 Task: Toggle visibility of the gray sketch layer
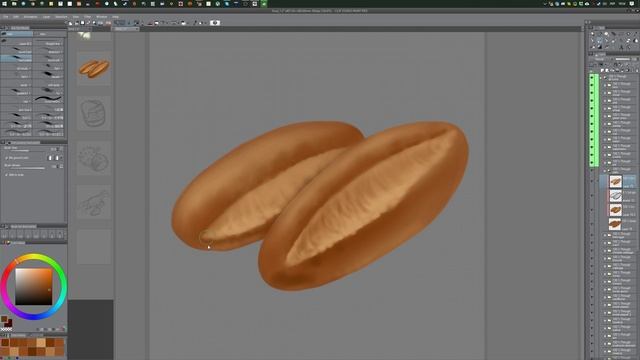pos(592,196)
